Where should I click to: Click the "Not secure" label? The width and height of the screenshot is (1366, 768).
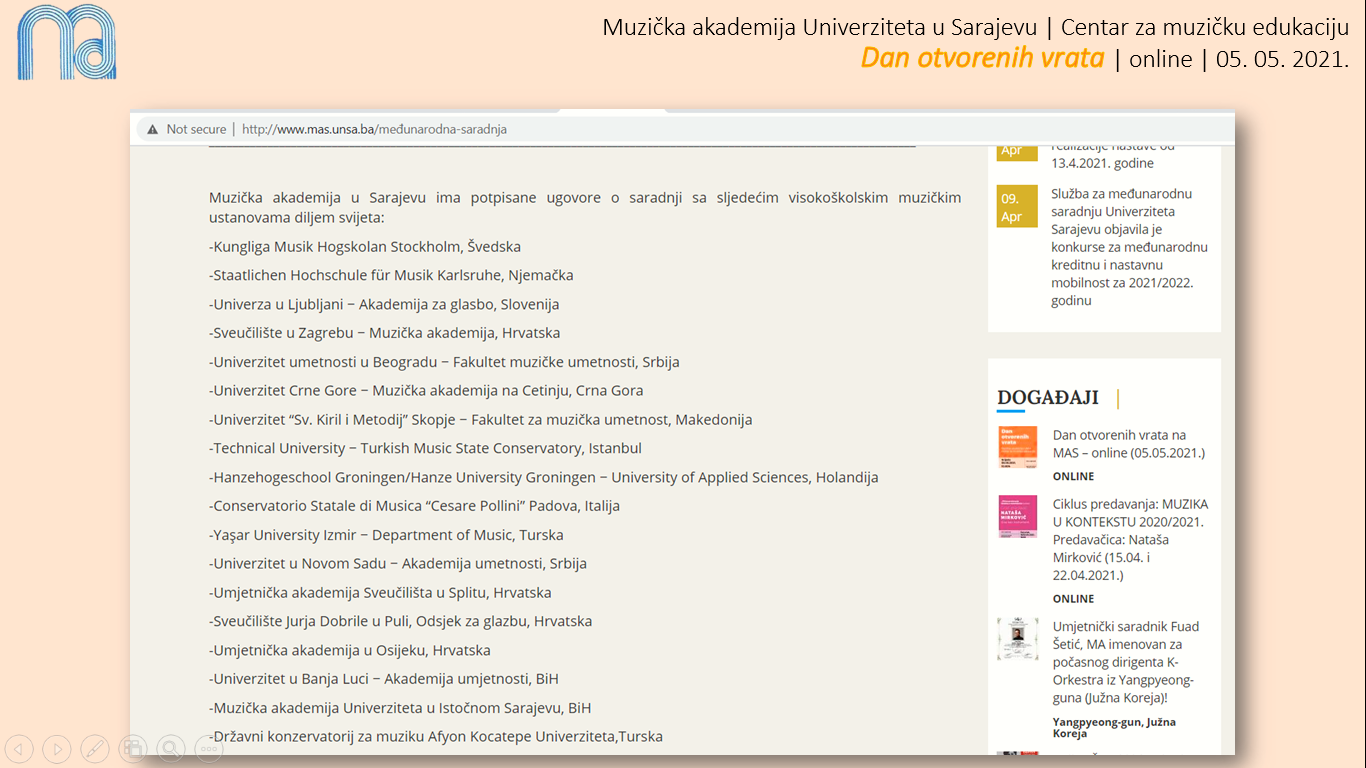click(197, 129)
